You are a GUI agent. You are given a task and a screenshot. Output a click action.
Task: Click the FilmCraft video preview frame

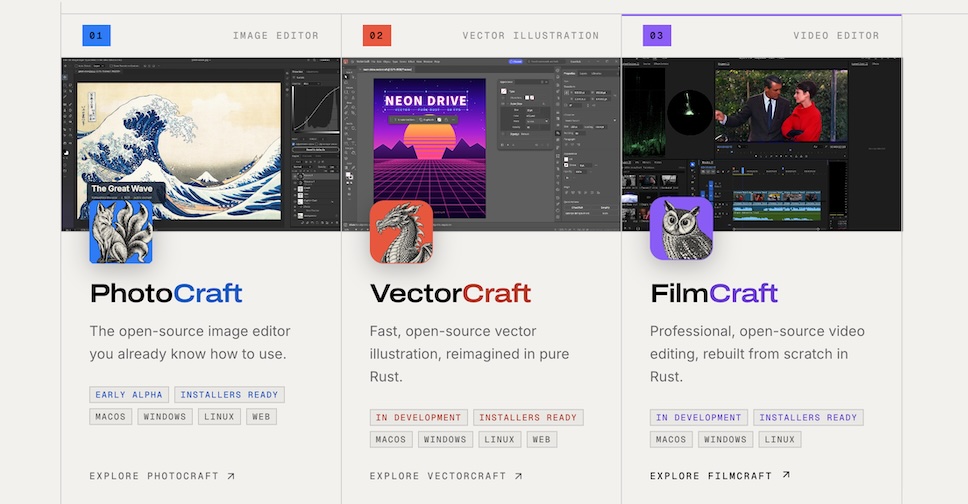pos(781,106)
